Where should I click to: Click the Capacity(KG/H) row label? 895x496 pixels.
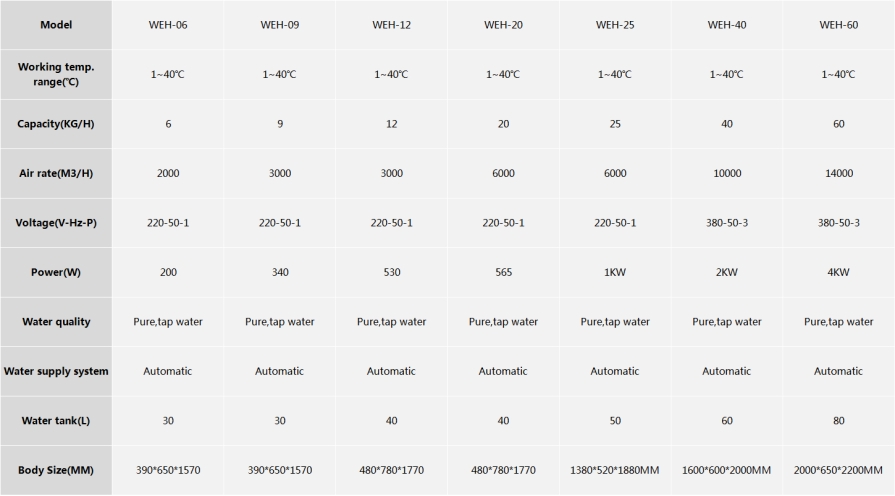pyautogui.click(x=56, y=124)
